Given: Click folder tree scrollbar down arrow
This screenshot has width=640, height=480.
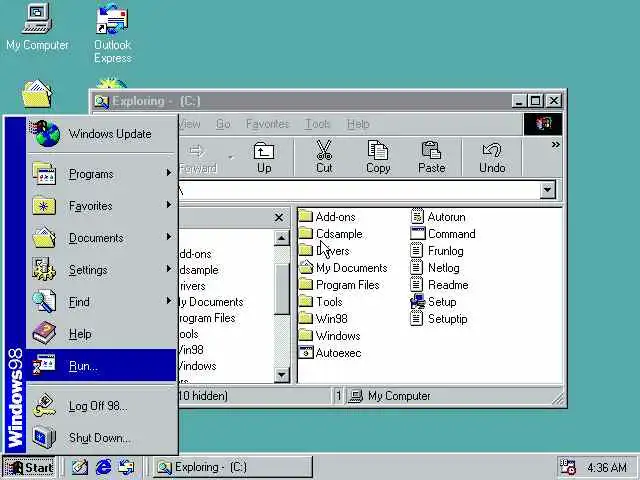Looking at the screenshot, I should click(282, 375).
